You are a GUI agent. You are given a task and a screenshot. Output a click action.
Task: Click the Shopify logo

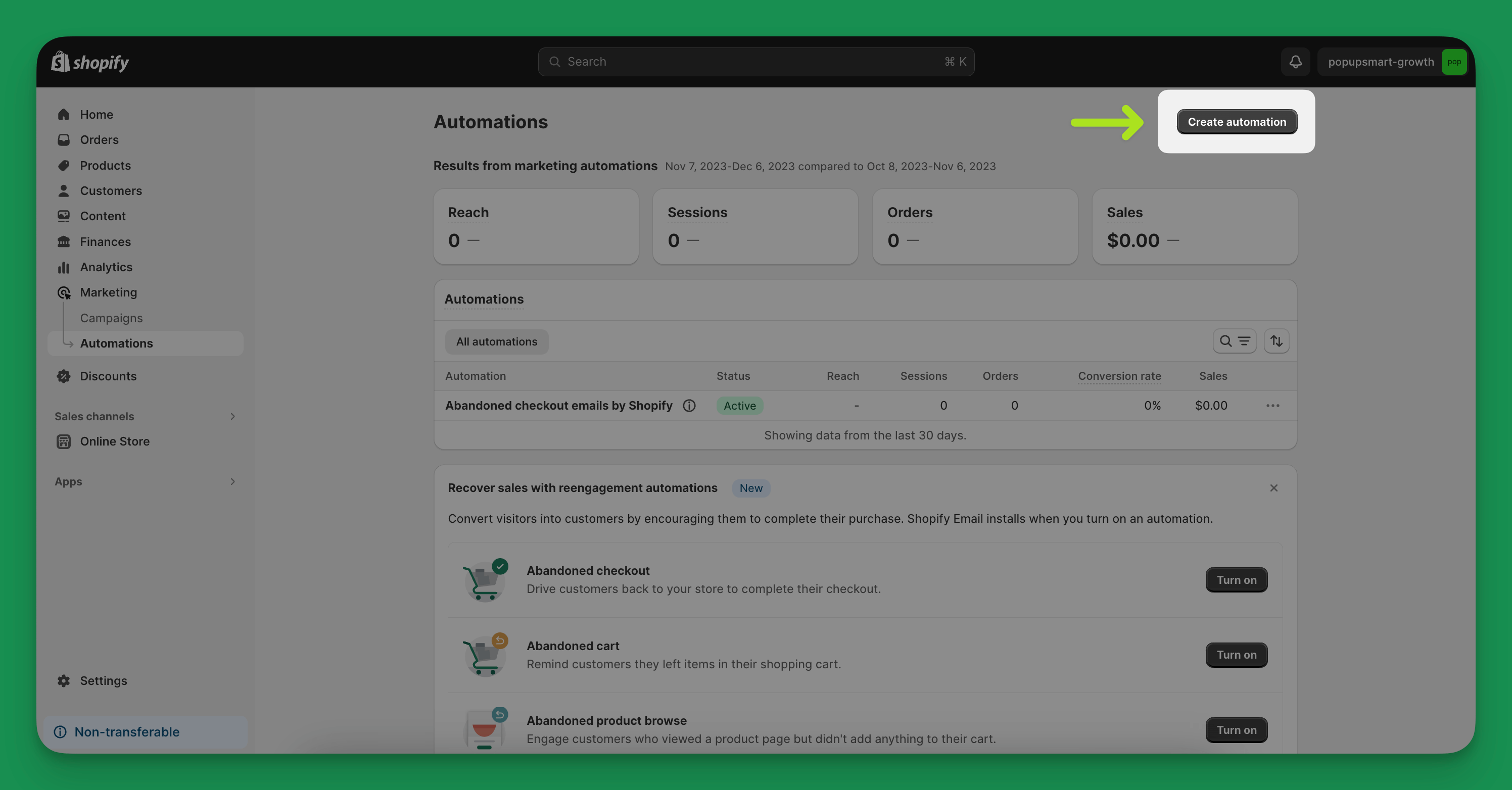[x=90, y=62]
